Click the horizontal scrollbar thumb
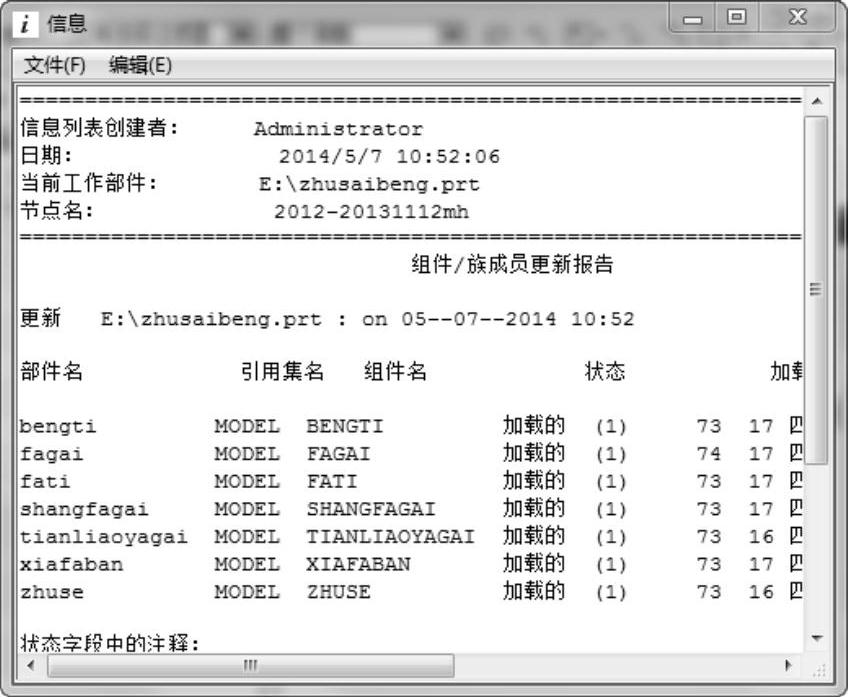This screenshot has width=848, height=697. 250,665
